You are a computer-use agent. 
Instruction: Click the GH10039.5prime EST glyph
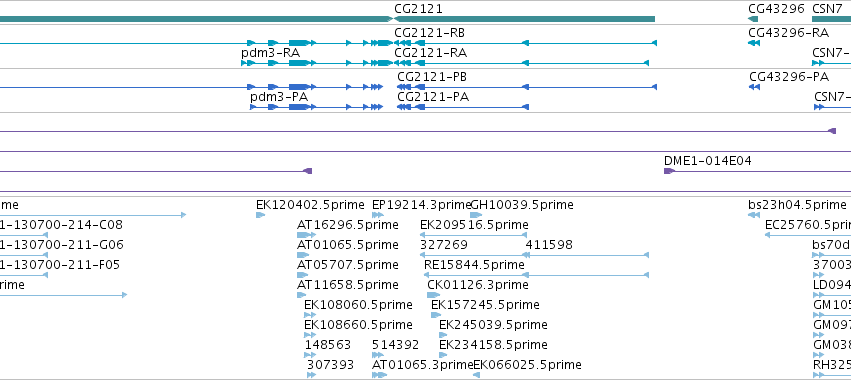point(476,215)
